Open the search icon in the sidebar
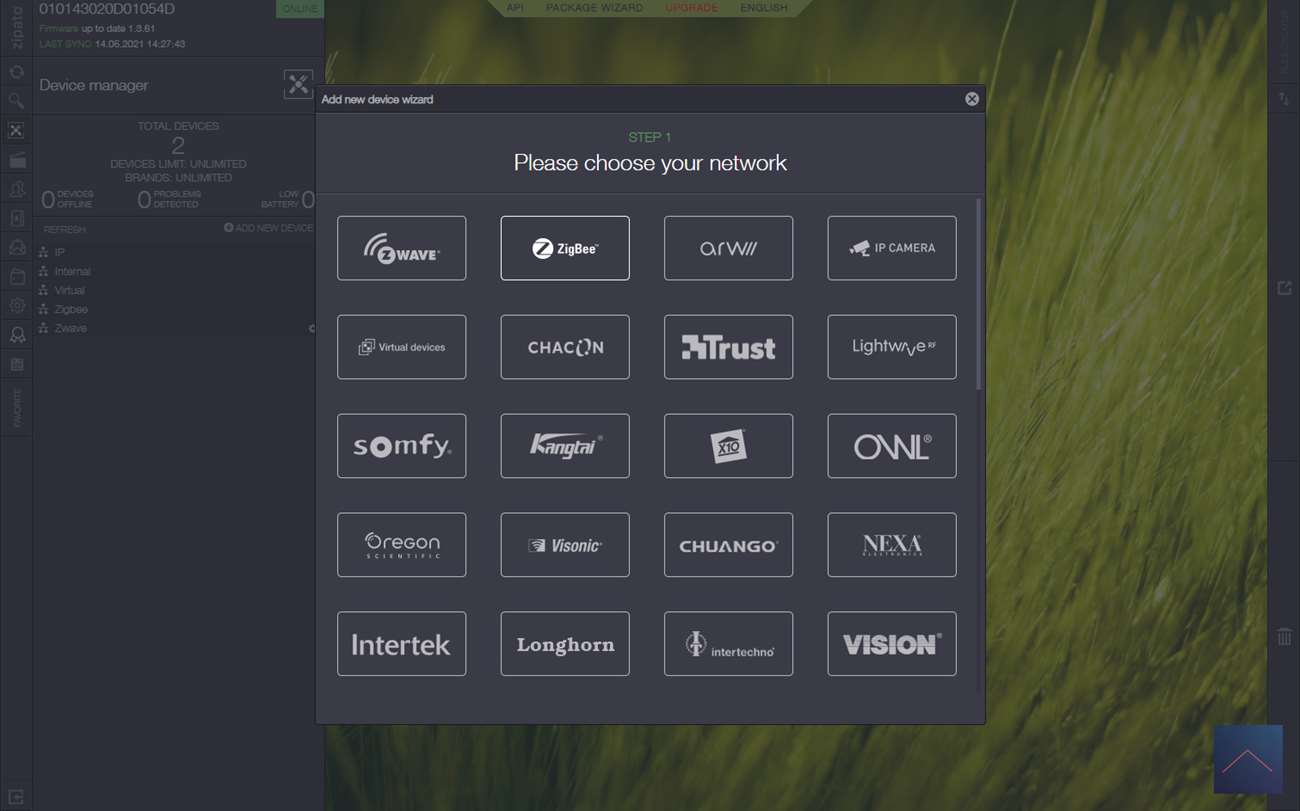 click(x=16, y=101)
